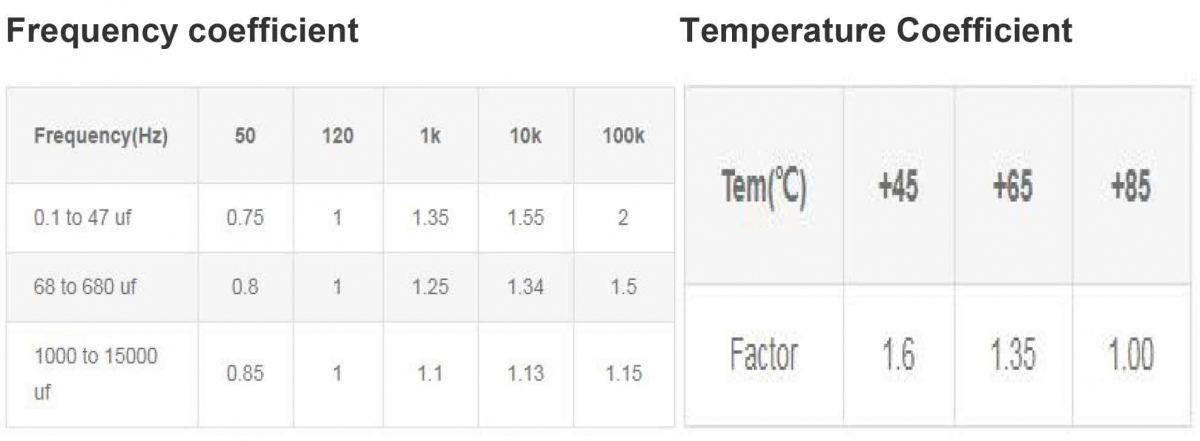Viewport: 1200px width, 441px height.
Task: Click the 1.25 coefficient cell
Action: point(430,287)
